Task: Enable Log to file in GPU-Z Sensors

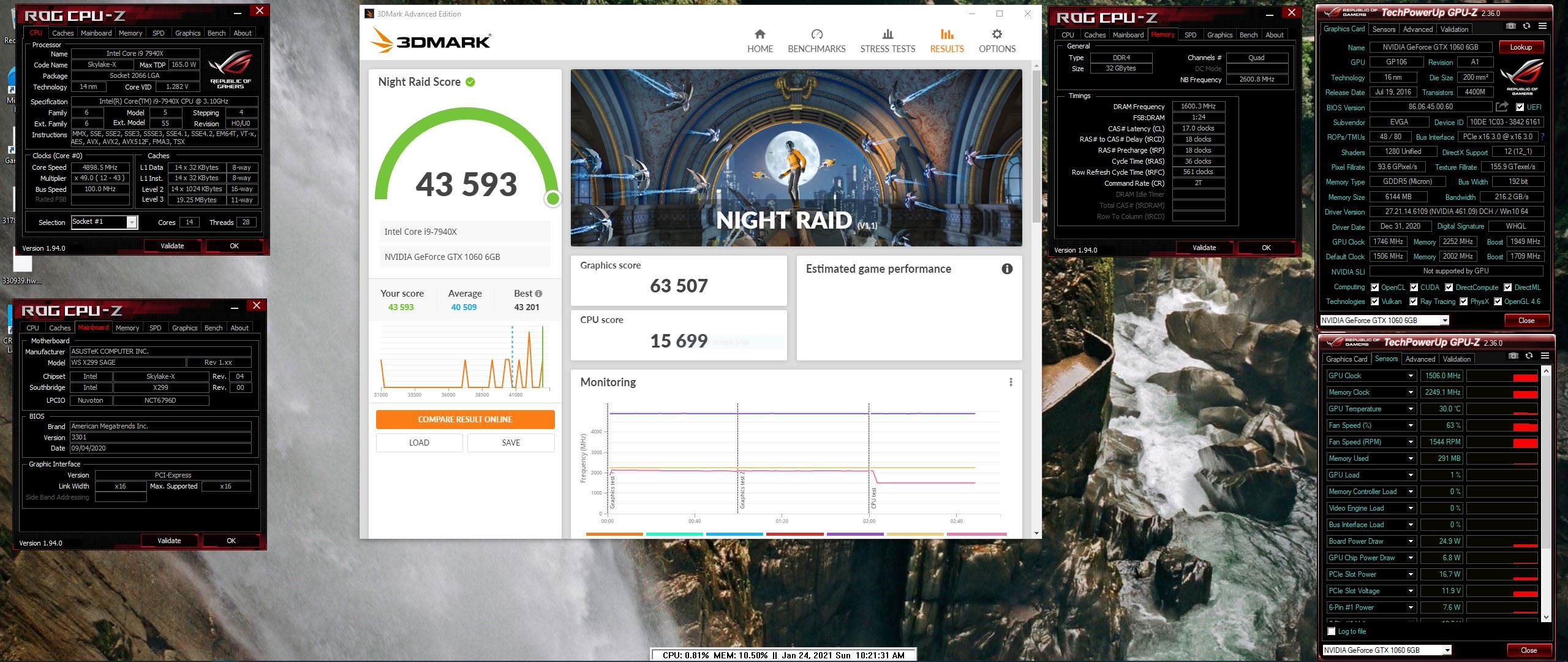Action: [1331, 631]
